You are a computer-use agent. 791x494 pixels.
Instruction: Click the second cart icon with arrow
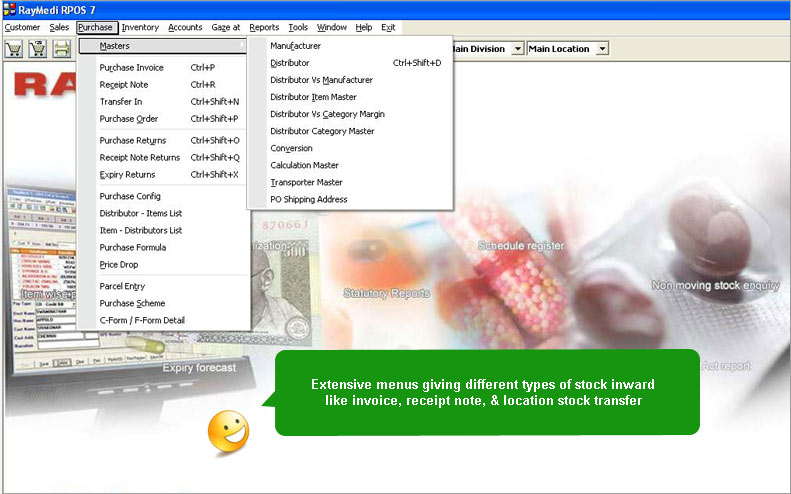click(x=38, y=48)
